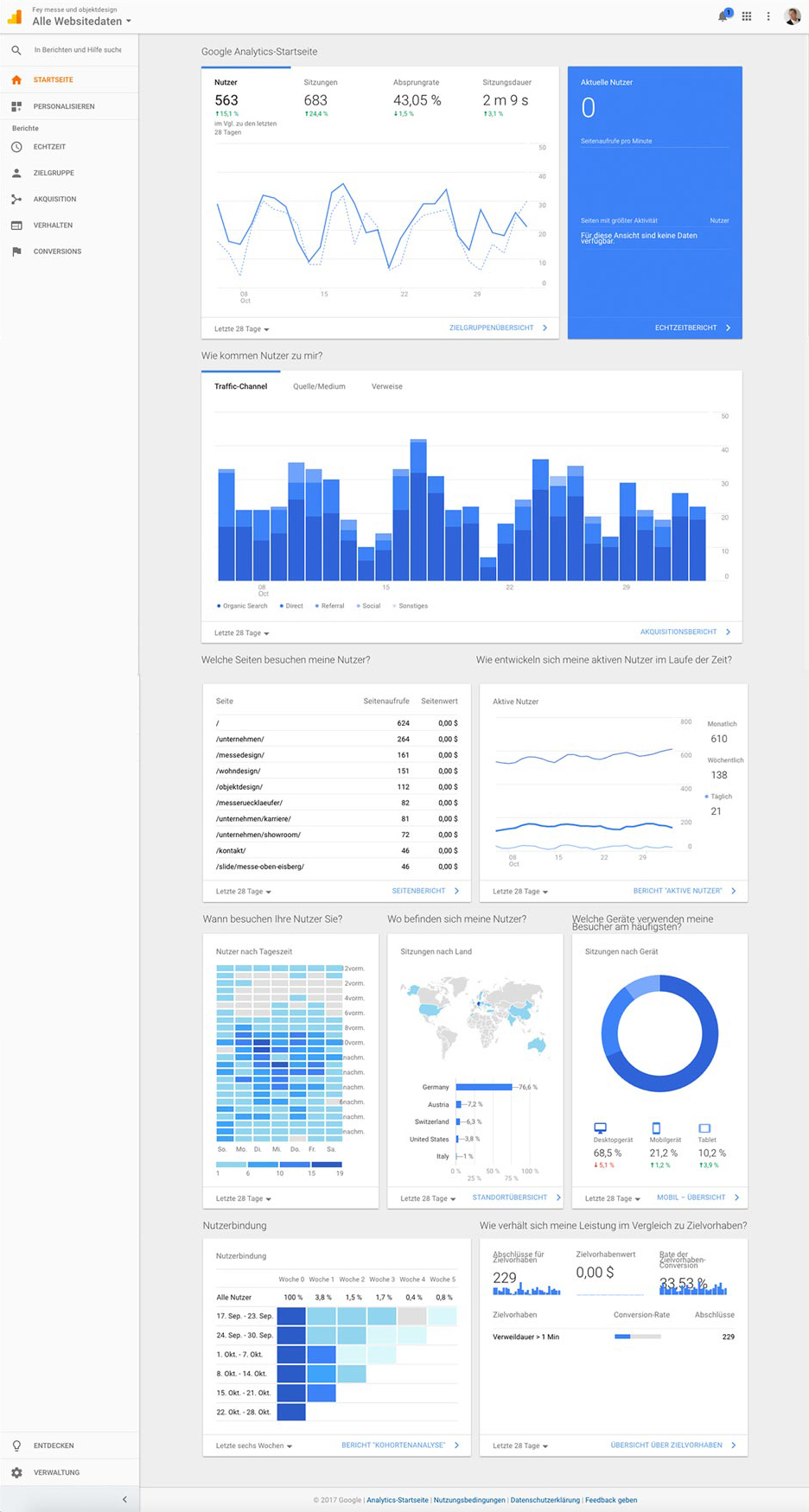809x1512 pixels.
Task: Click the Entdecken lightbulb icon
Action: point(16,1445)
